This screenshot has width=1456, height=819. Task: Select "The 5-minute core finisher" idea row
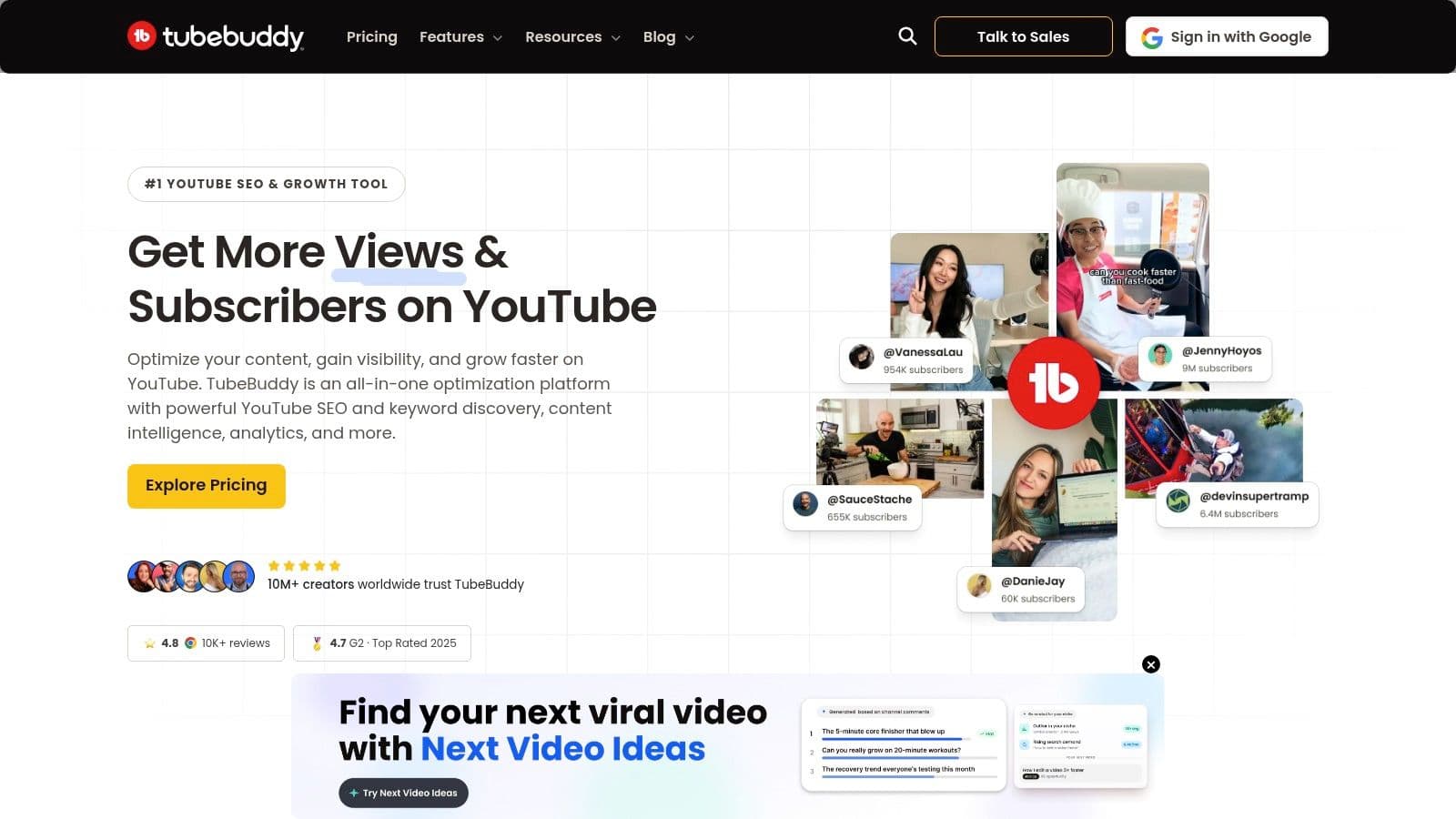903,733
